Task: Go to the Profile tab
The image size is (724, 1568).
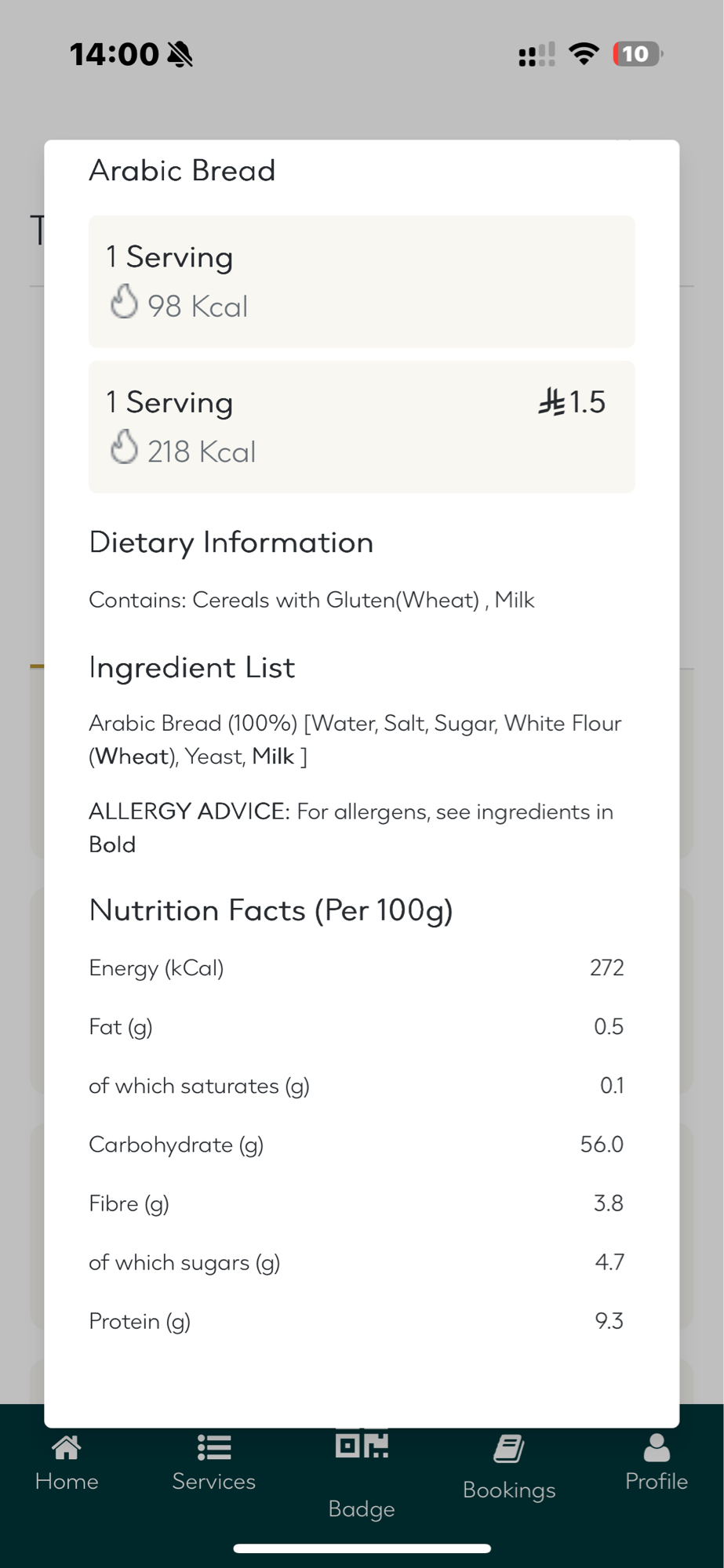Action: pyautogui.click(x=657, y=1462)
